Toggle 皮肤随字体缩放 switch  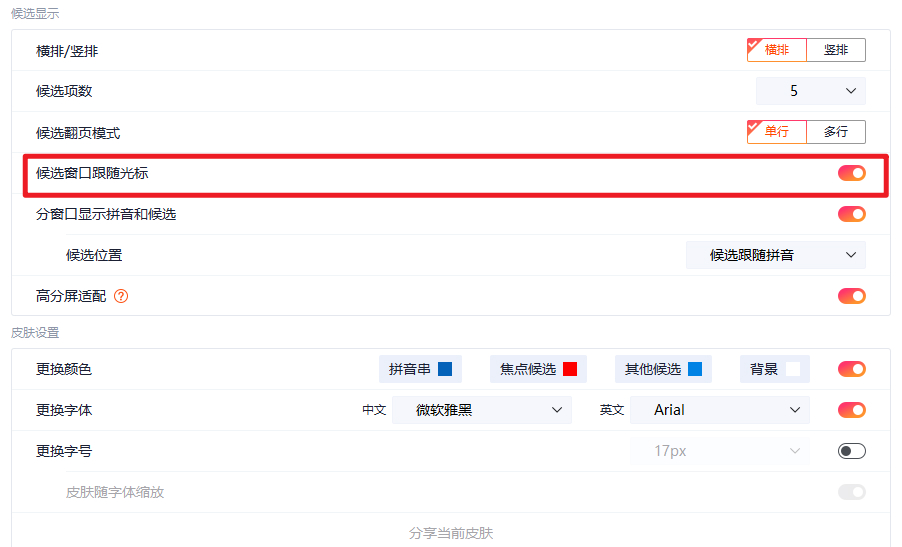[x=851, y=492]
